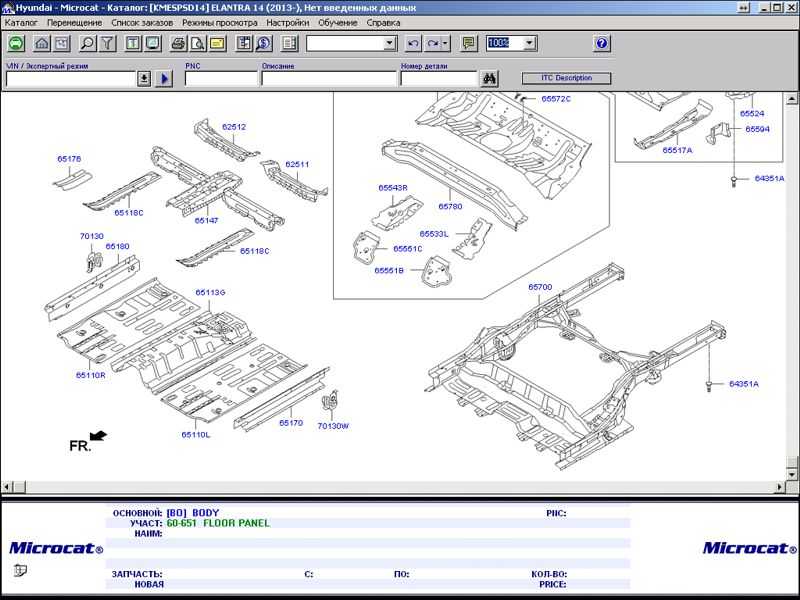The width and height of the screenshot is (800, 600).
Task: Click the green car vehicle icon
Action: (x=16, y=43)
